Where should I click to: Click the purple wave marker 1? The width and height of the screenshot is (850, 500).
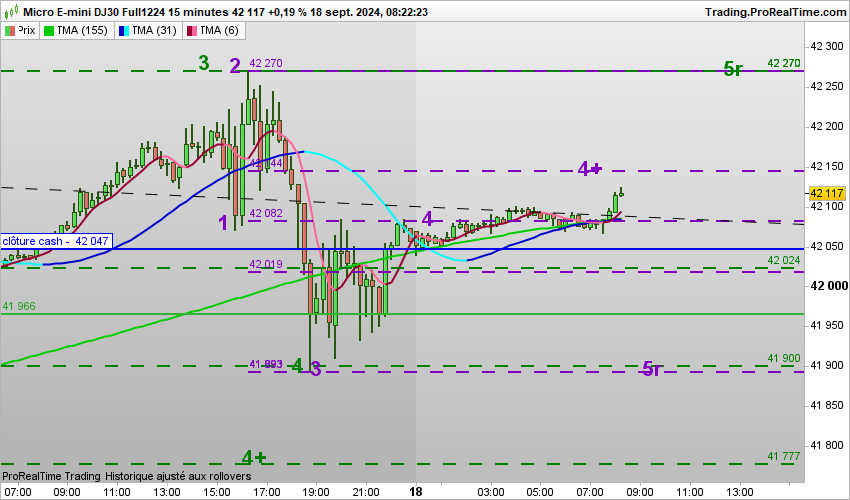click(x=223, y=223)
